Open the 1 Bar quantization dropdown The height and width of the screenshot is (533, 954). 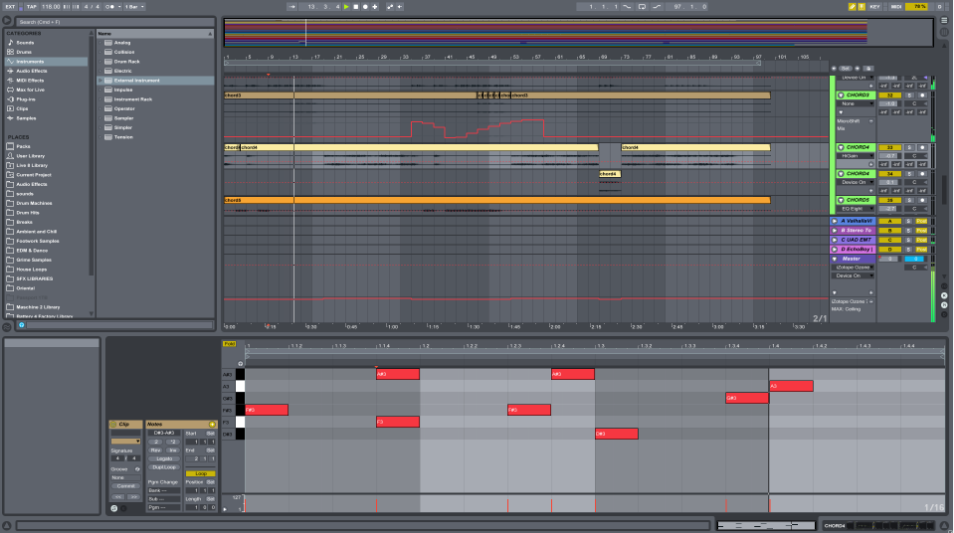134,7
